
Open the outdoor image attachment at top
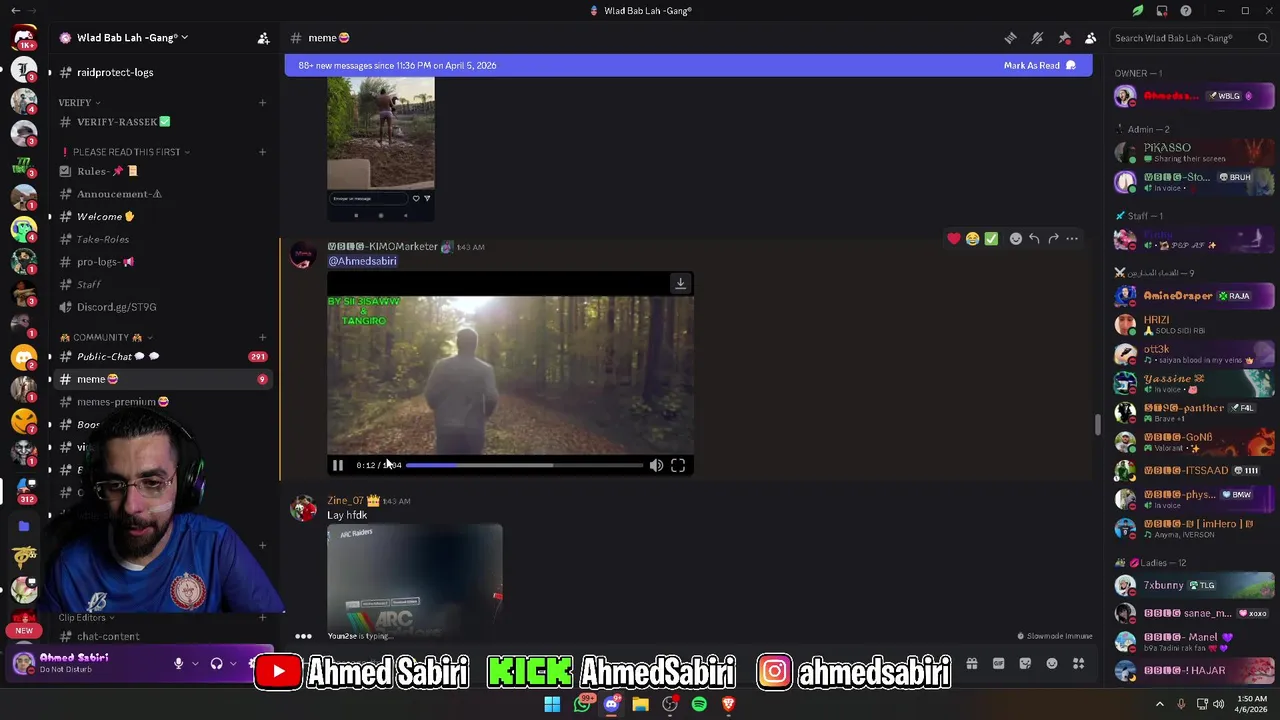[381, 150]
